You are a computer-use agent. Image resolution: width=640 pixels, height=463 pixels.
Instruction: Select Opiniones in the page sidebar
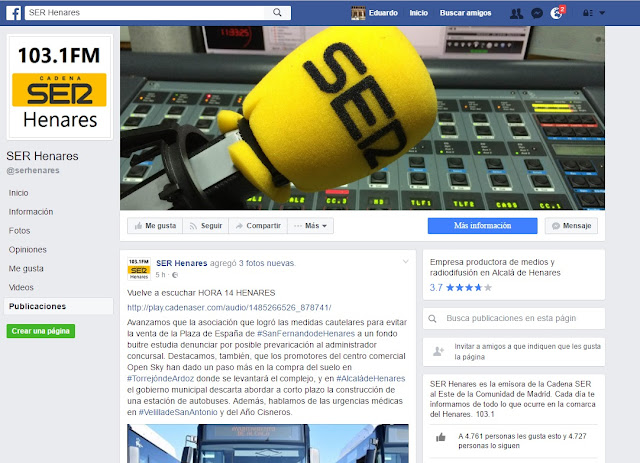[x=27, y=249]
